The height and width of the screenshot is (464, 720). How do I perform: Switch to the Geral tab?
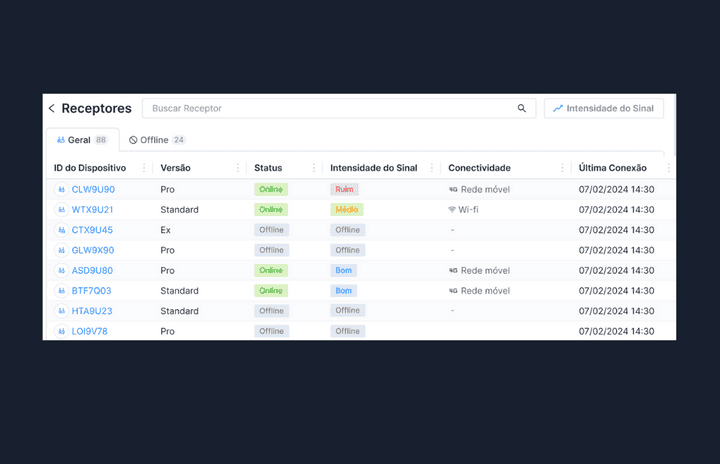(x=82, y=140)
